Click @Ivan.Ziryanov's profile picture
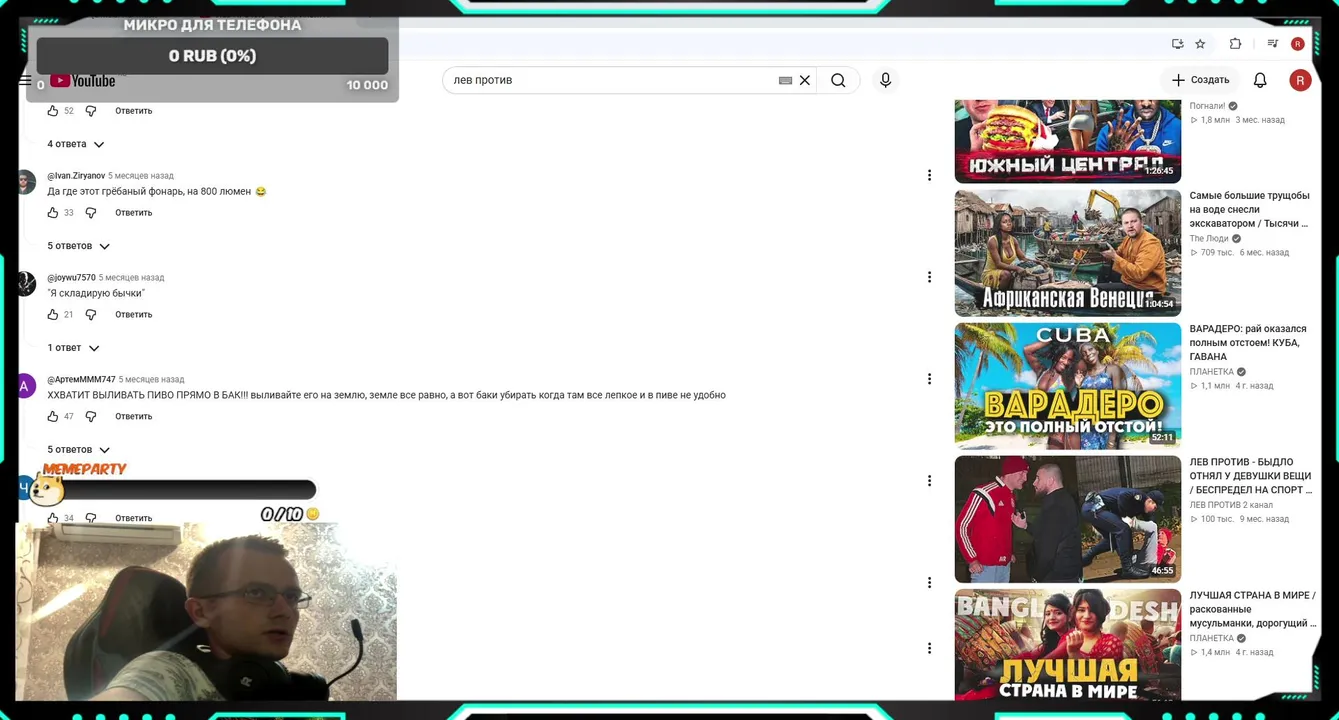Image resolution: width=1339 pixels, height=720 pixels. [x=26, y=182]
